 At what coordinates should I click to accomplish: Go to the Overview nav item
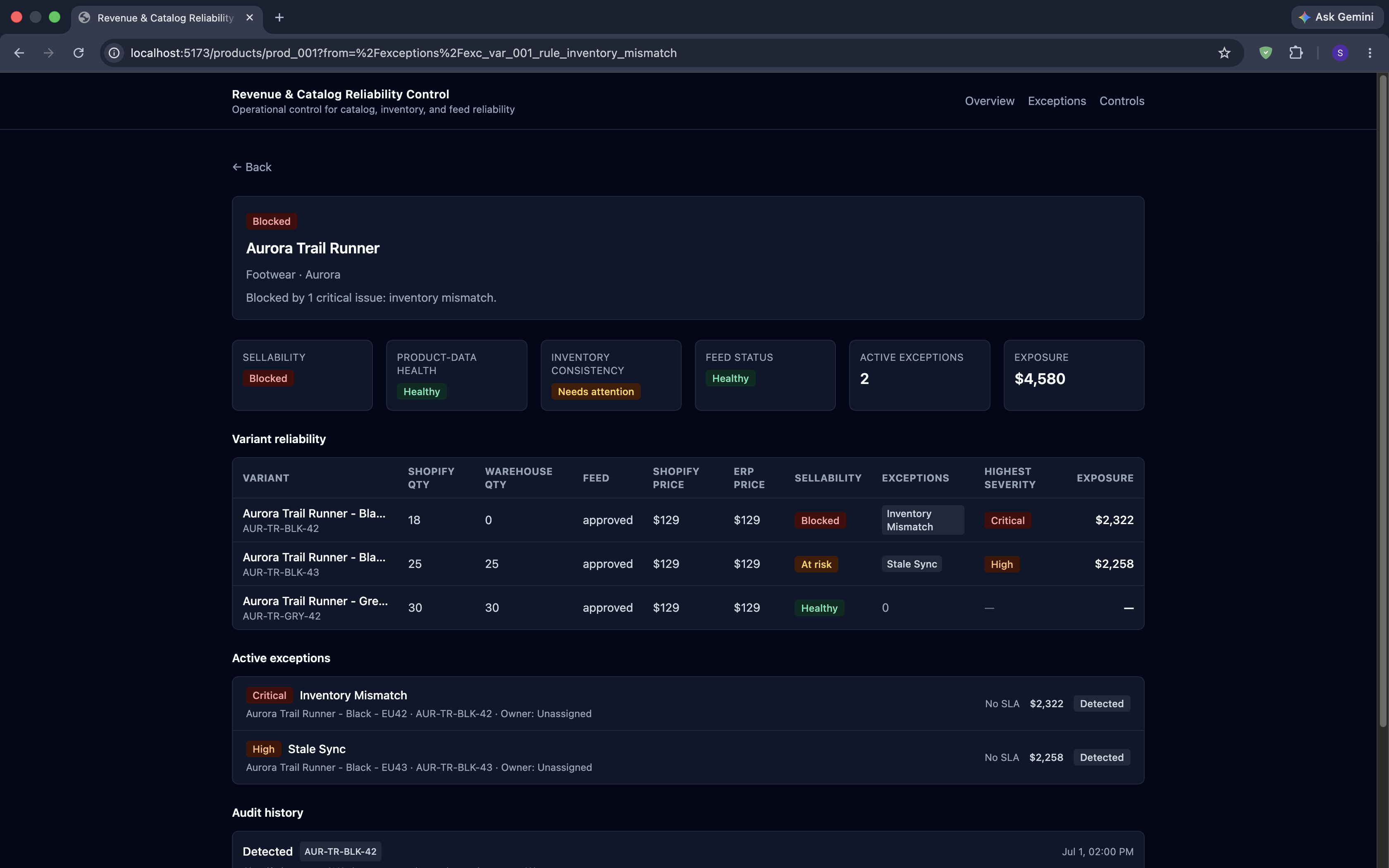tap(990, 101)
